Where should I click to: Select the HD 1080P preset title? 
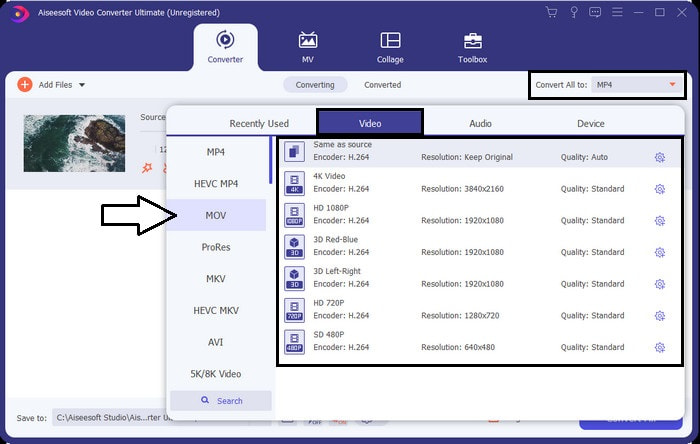(331, 208)
